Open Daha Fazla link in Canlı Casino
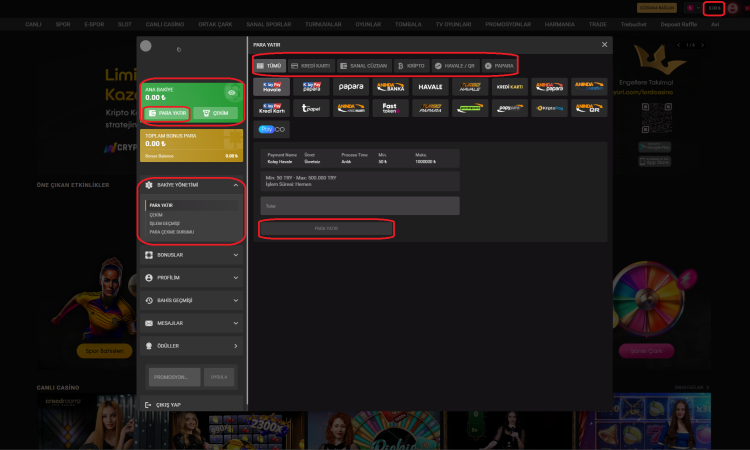Viewport: 750px width, 450px height. (x=692, y=387)
